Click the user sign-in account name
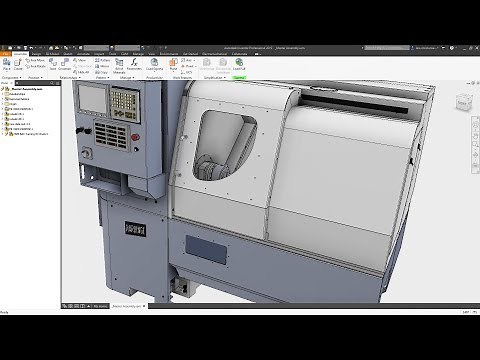This screenshot has height=360, width=480. click(x=426, y=48)
